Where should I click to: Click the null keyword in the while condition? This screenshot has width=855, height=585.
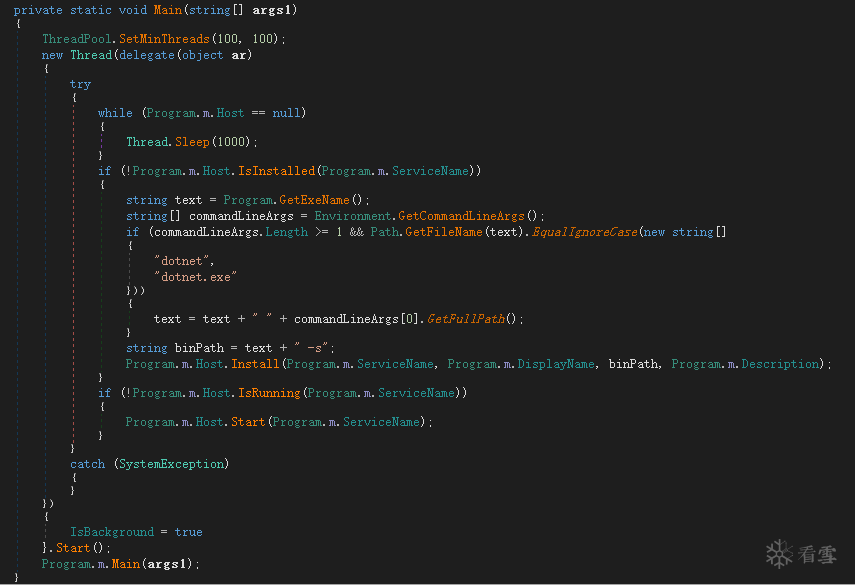[286, 113]
